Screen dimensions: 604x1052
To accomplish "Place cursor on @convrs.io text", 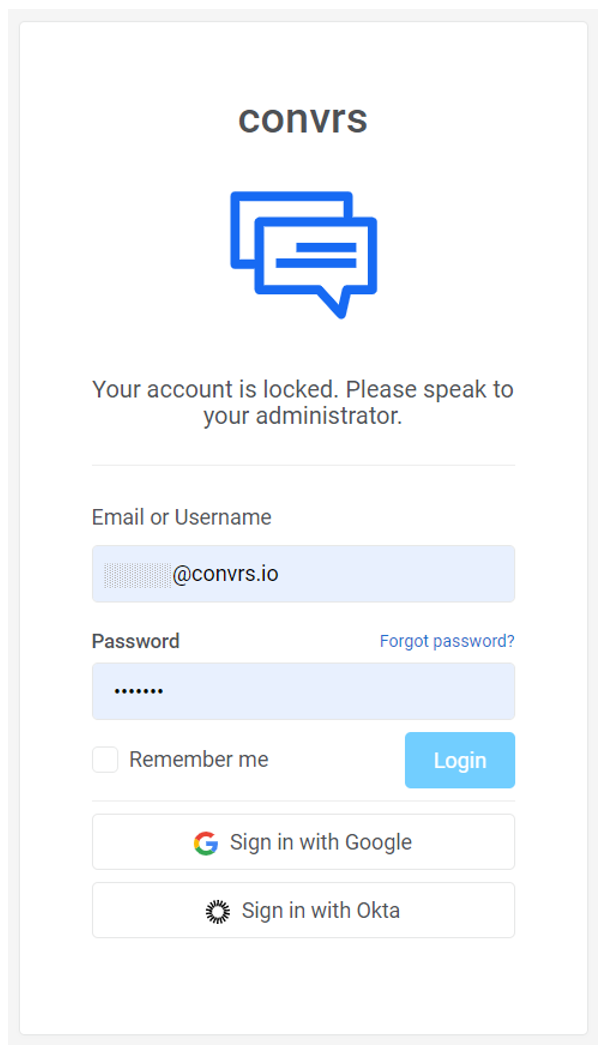I will (x=225, y=574).
